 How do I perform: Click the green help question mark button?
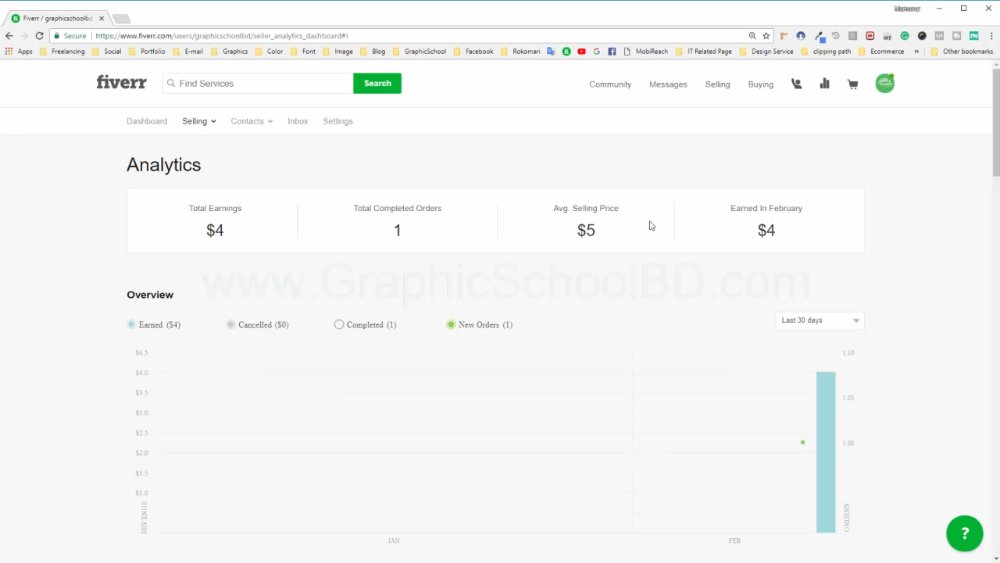click(x=964, y=533)
